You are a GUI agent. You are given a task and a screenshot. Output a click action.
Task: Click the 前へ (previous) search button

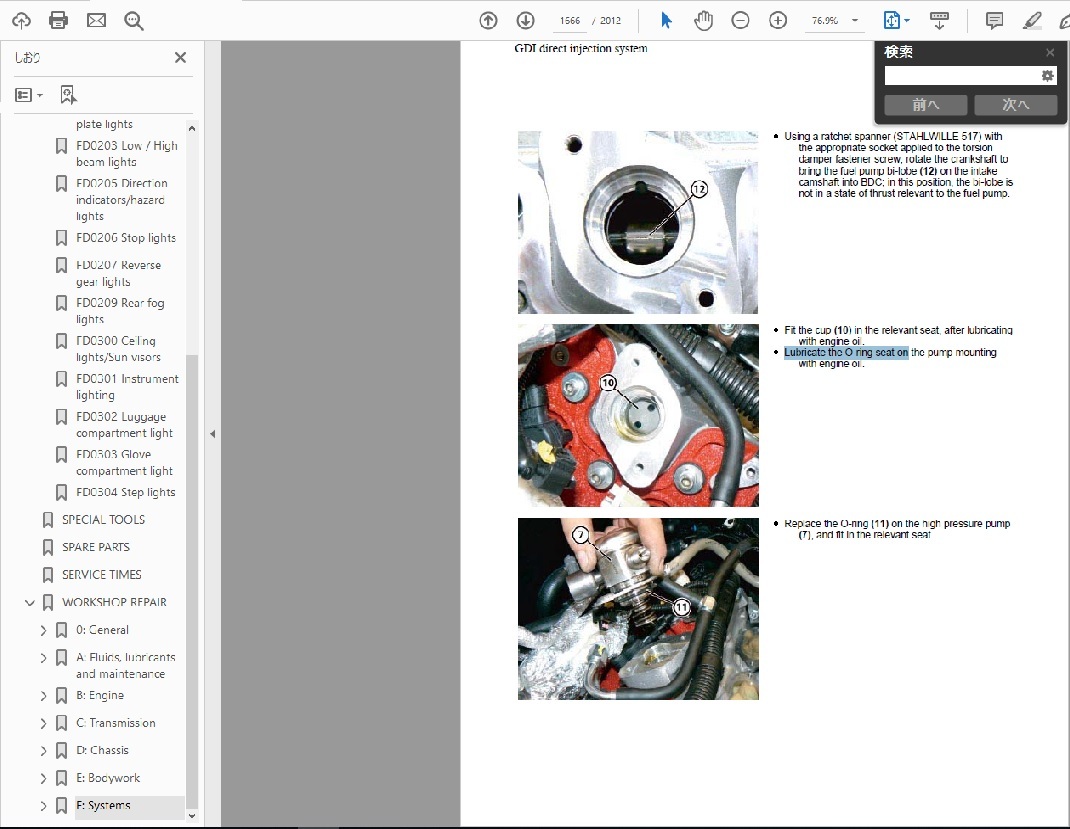926,104
